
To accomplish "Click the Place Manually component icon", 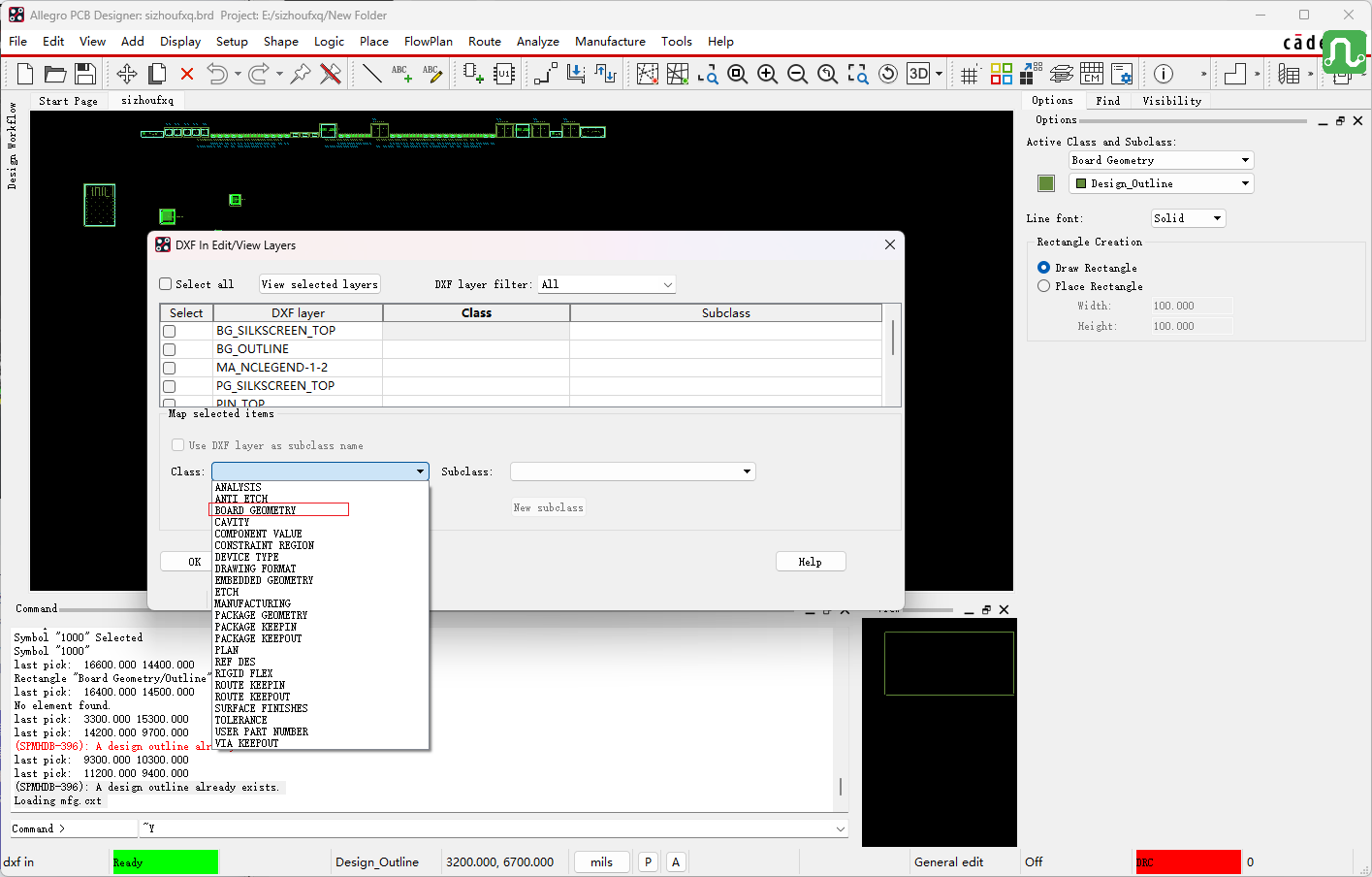I will pyautogui.click(x=473, y=74).
